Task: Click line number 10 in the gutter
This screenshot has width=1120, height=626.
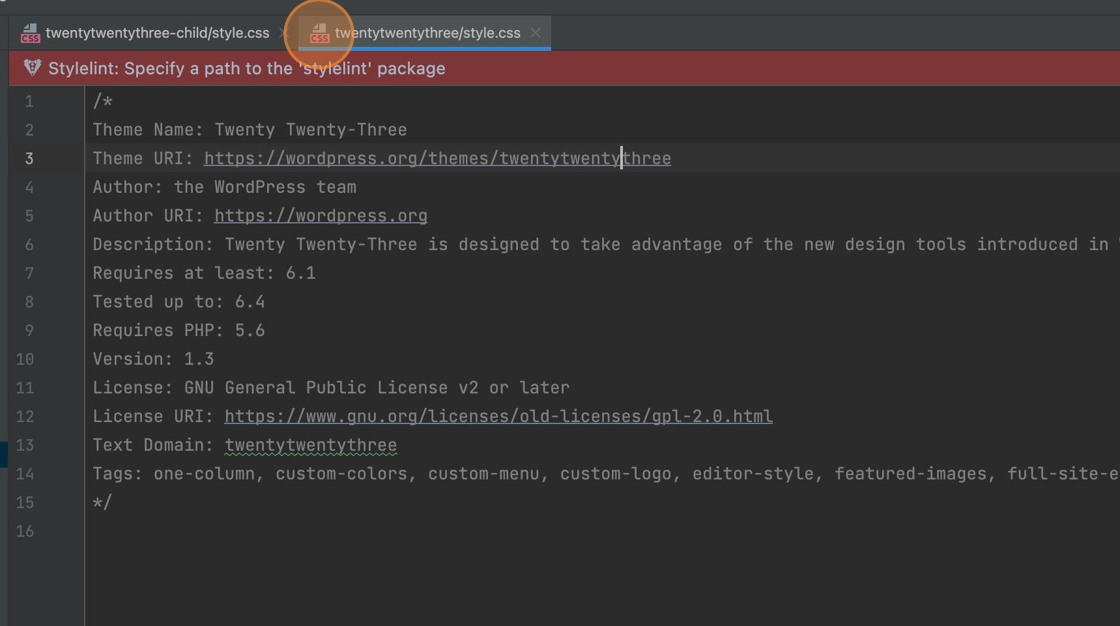Action: (x=25, y=359)
